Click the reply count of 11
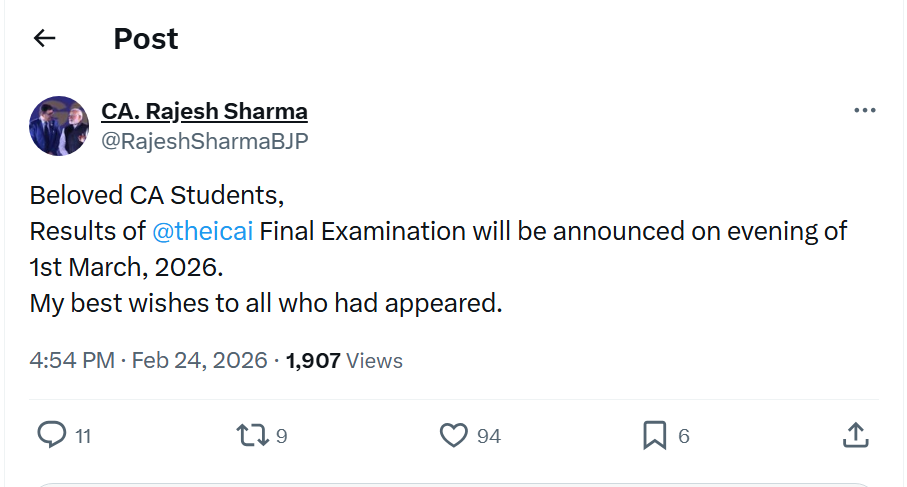 (83, 436)
